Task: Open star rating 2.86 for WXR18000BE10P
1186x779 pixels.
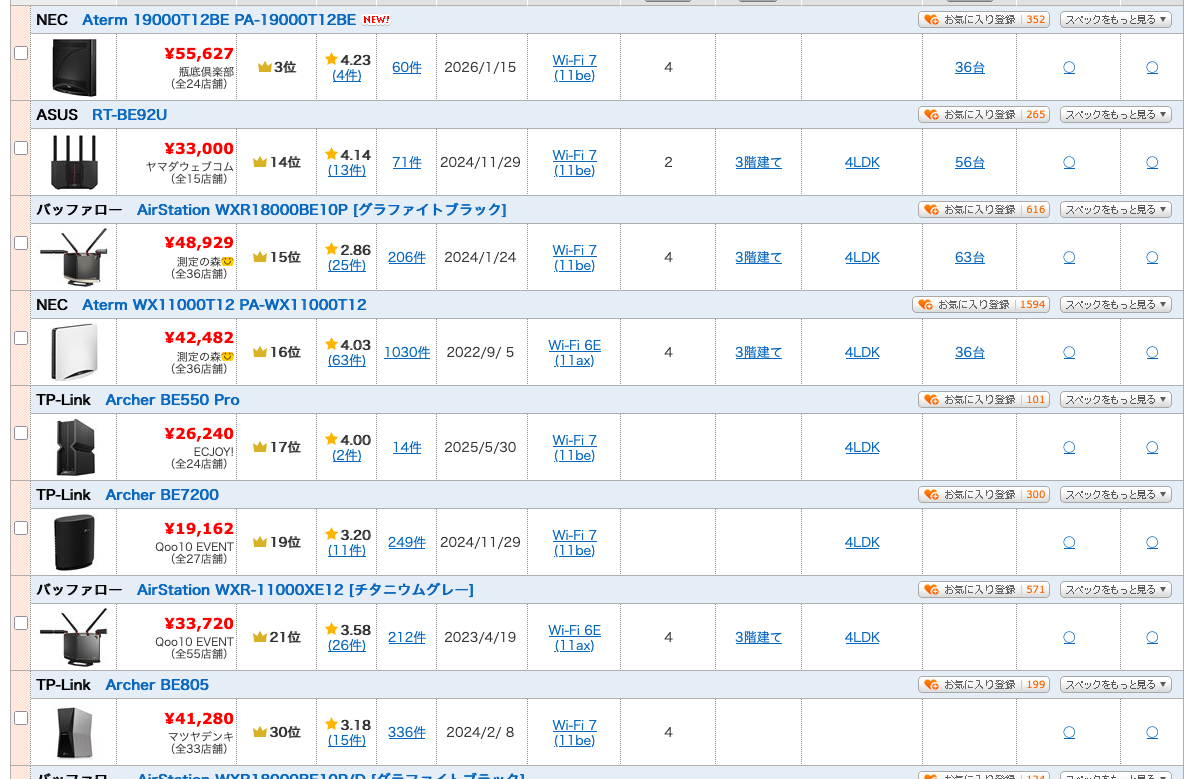Action: point(348,250)
